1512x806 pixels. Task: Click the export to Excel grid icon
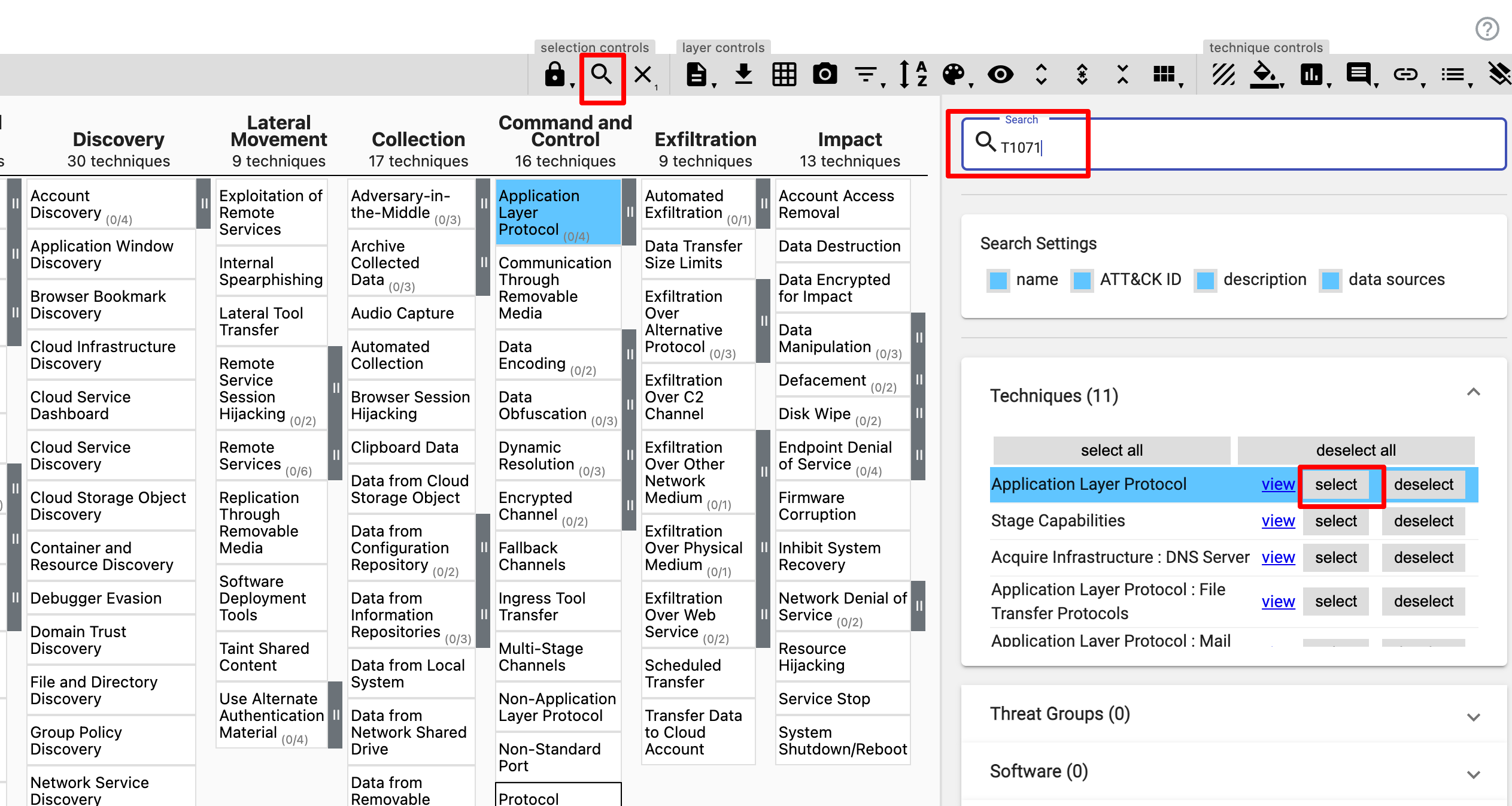point(784,75)
